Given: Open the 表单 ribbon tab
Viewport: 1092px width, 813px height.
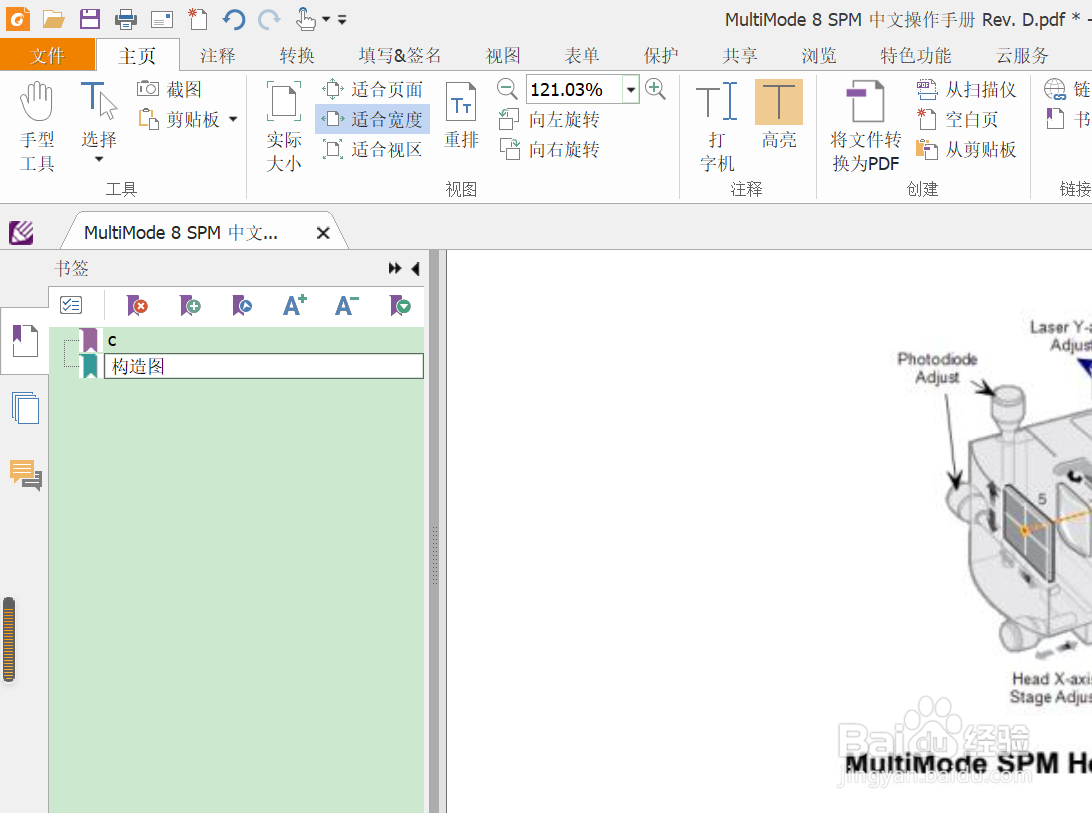Looking at the screenshot, I should pos(582,55).
